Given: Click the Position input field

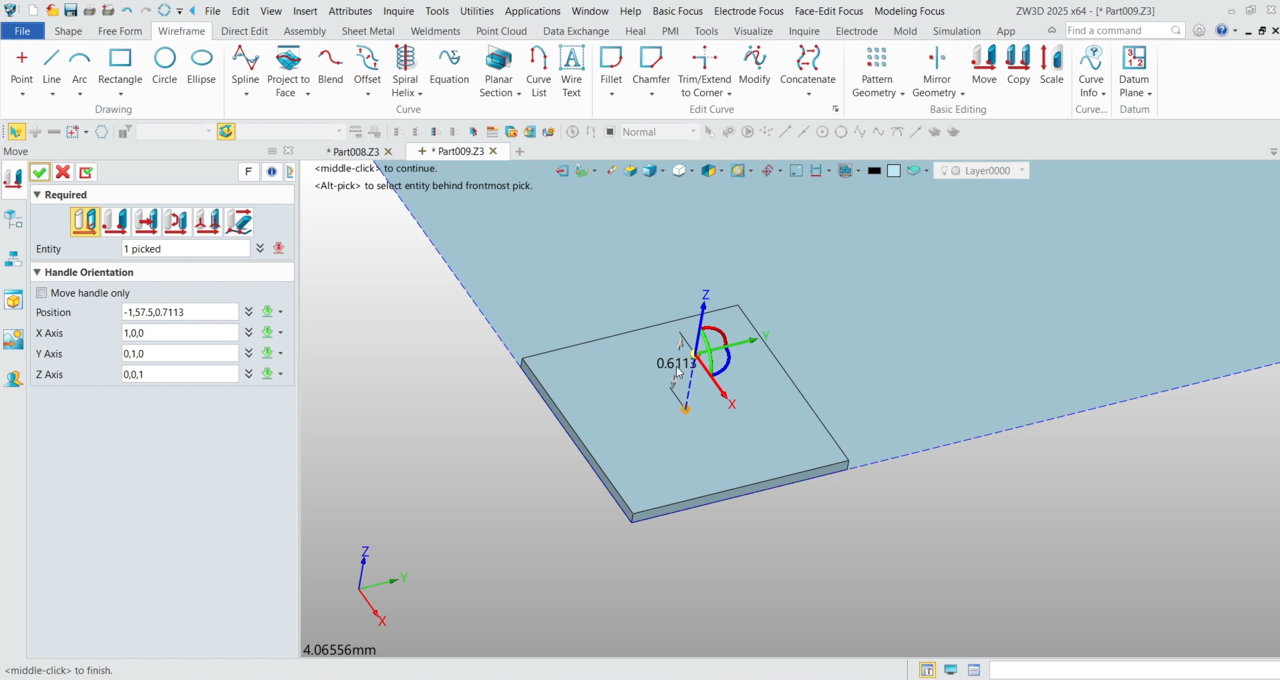Looking at the screenshot, I should pyautogui.click(x=180, y=312).
